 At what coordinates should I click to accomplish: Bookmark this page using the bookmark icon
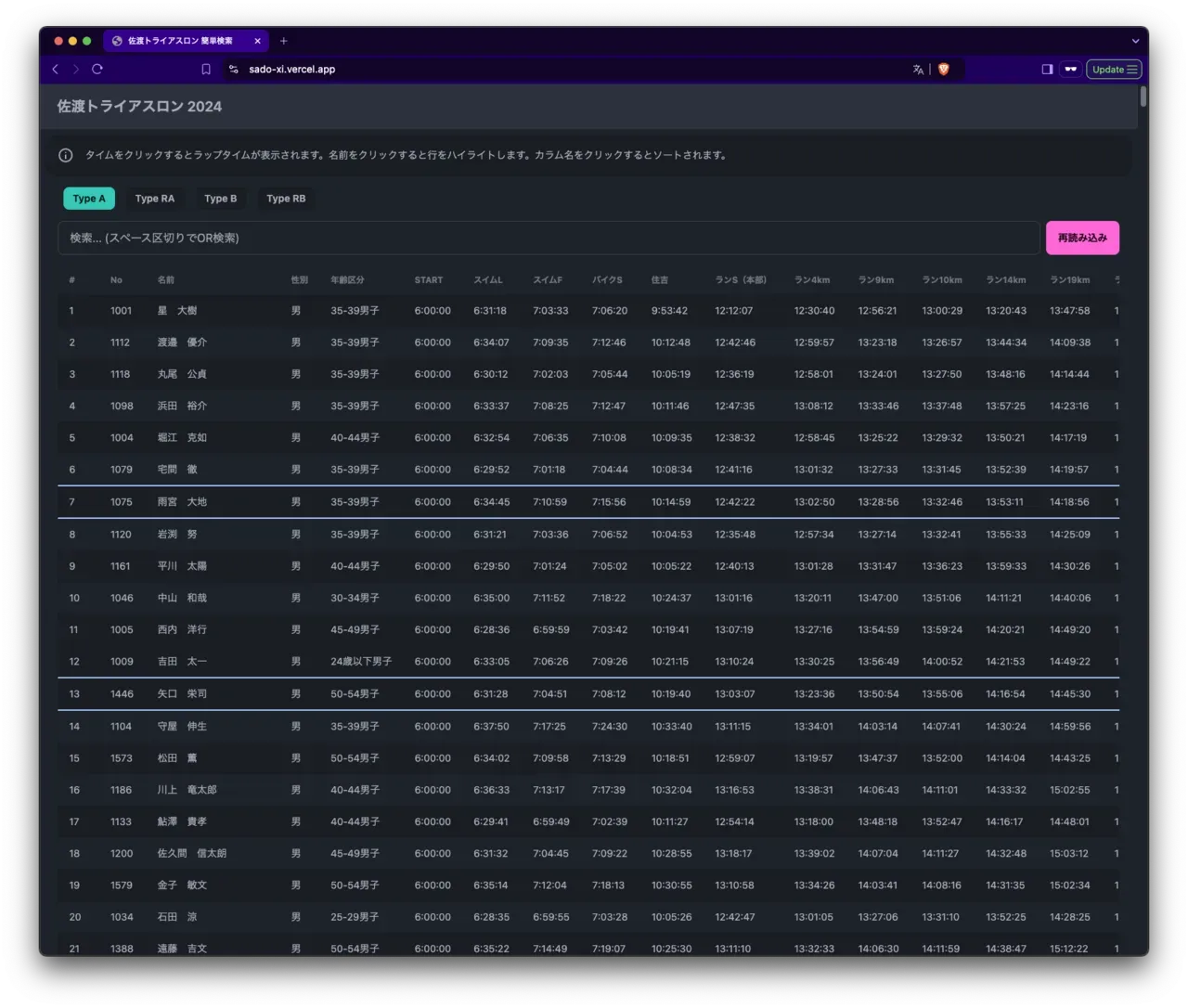click(x=206, y=70)
